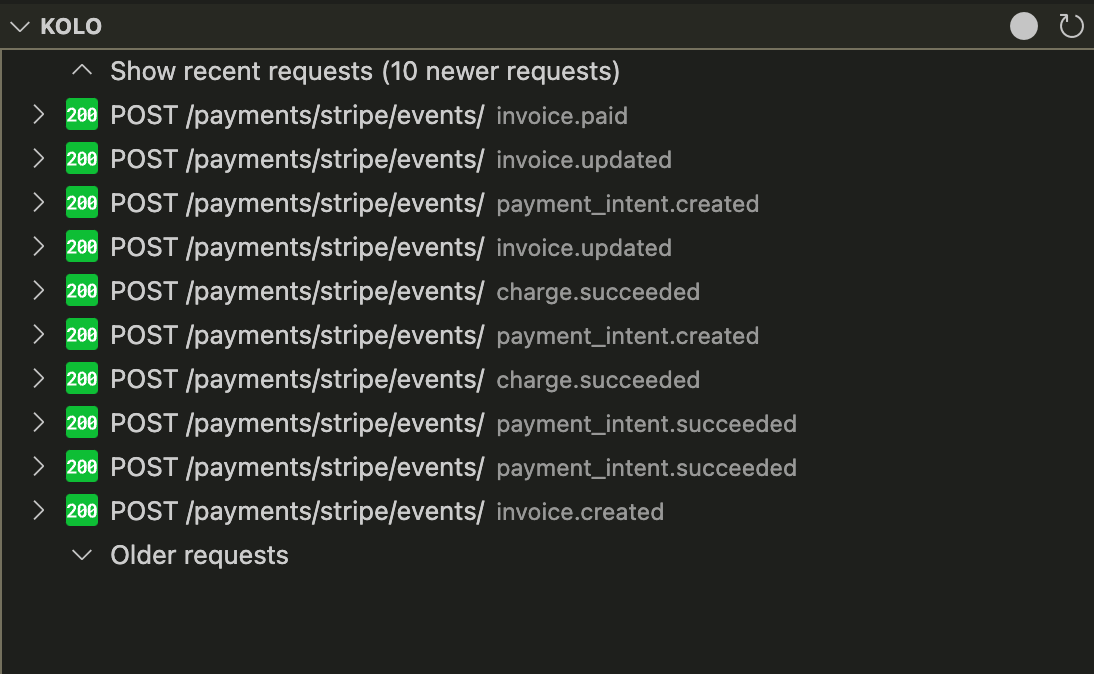
Task: Click the 200 badge on second charge.succeeded request
Action: click(x=81, y=379)
